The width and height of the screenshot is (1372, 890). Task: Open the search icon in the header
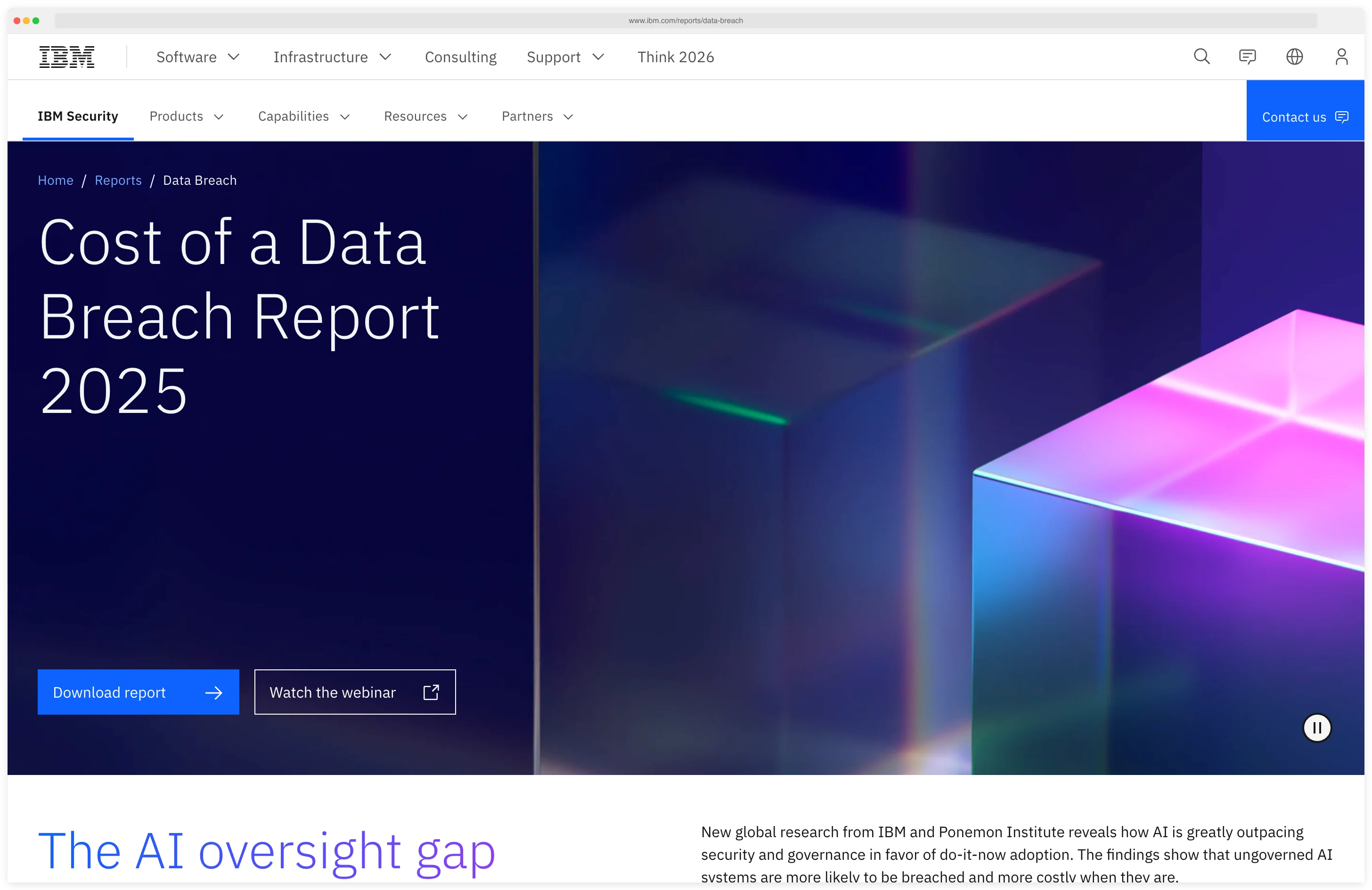[x=1201, y=57]
